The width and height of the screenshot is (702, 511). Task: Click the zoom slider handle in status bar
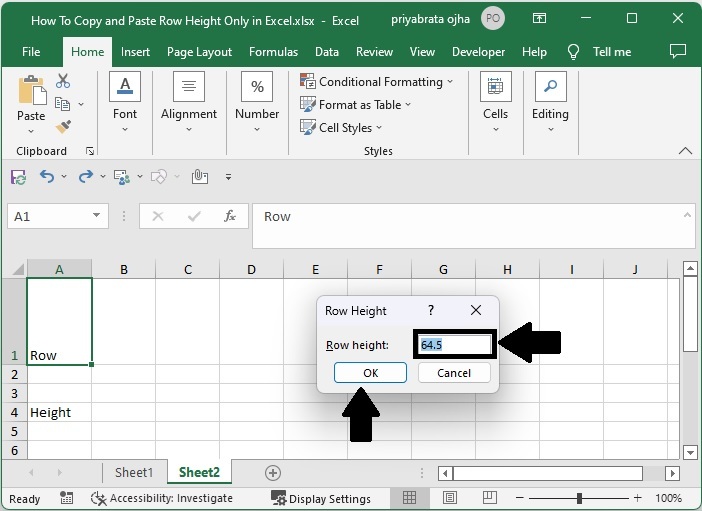(x=579, y=498)
